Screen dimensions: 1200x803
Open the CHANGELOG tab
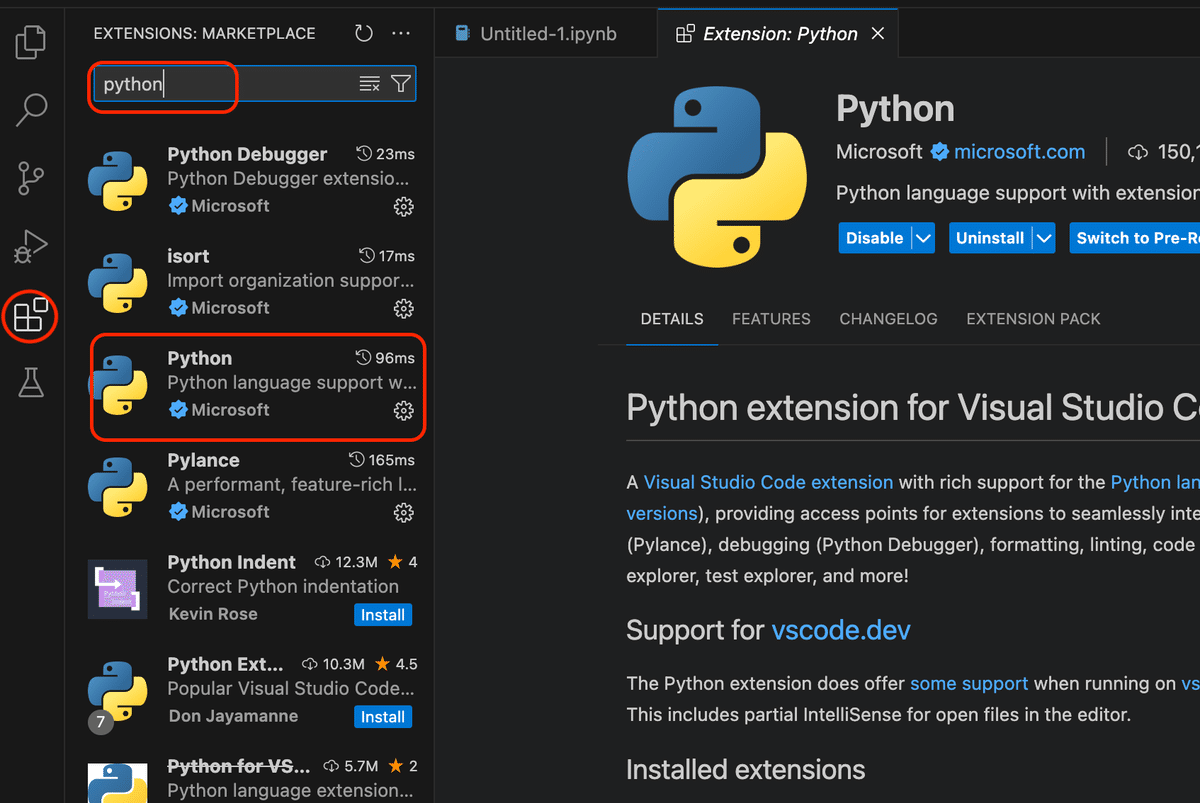click(888, 319)
